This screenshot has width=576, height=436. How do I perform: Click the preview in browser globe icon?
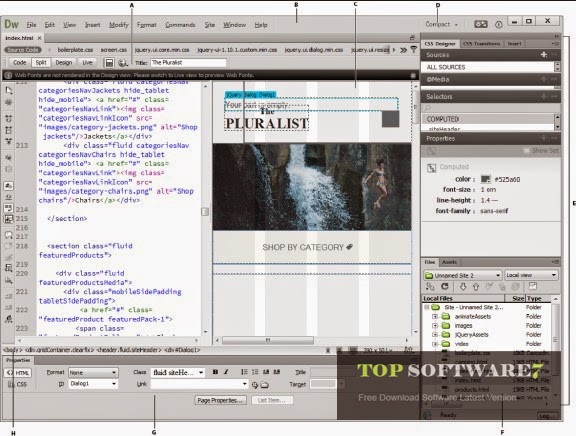click(123, 63)
